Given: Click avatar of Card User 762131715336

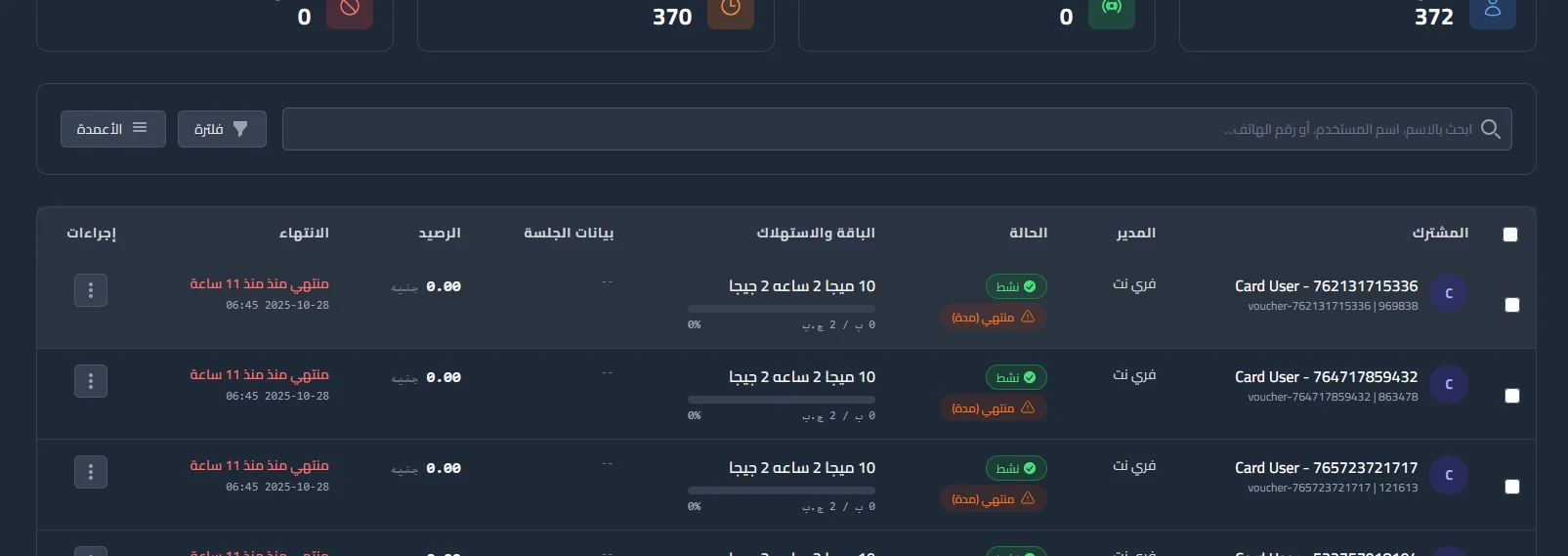Looking at the screenshot, I should tap(1449, 293).
